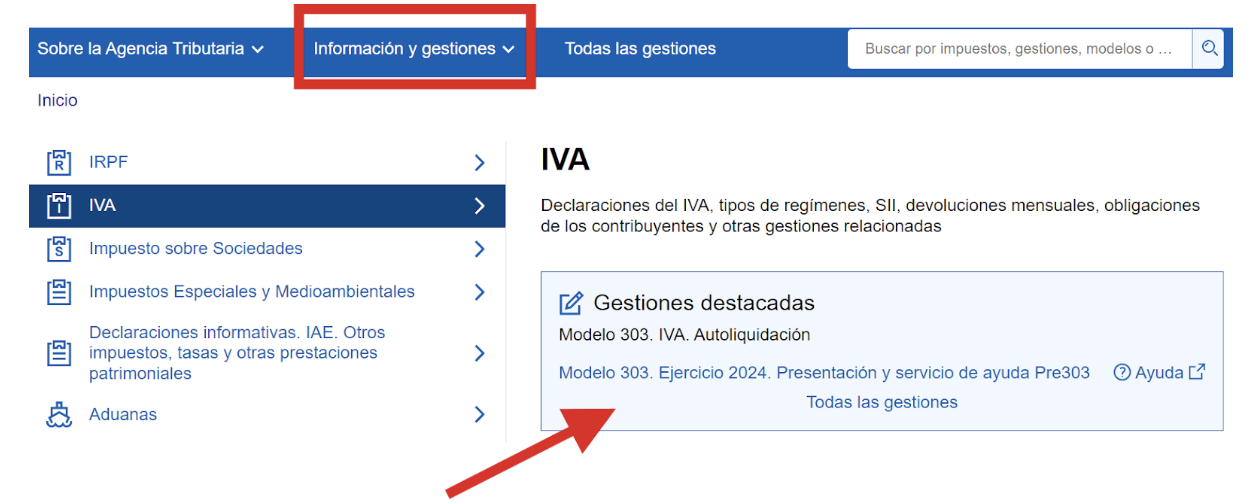Select Declaraciones informativas. IAE entry
This screenshot has height=504, width=1254.
pyautogui.click(x=267, y=353)
